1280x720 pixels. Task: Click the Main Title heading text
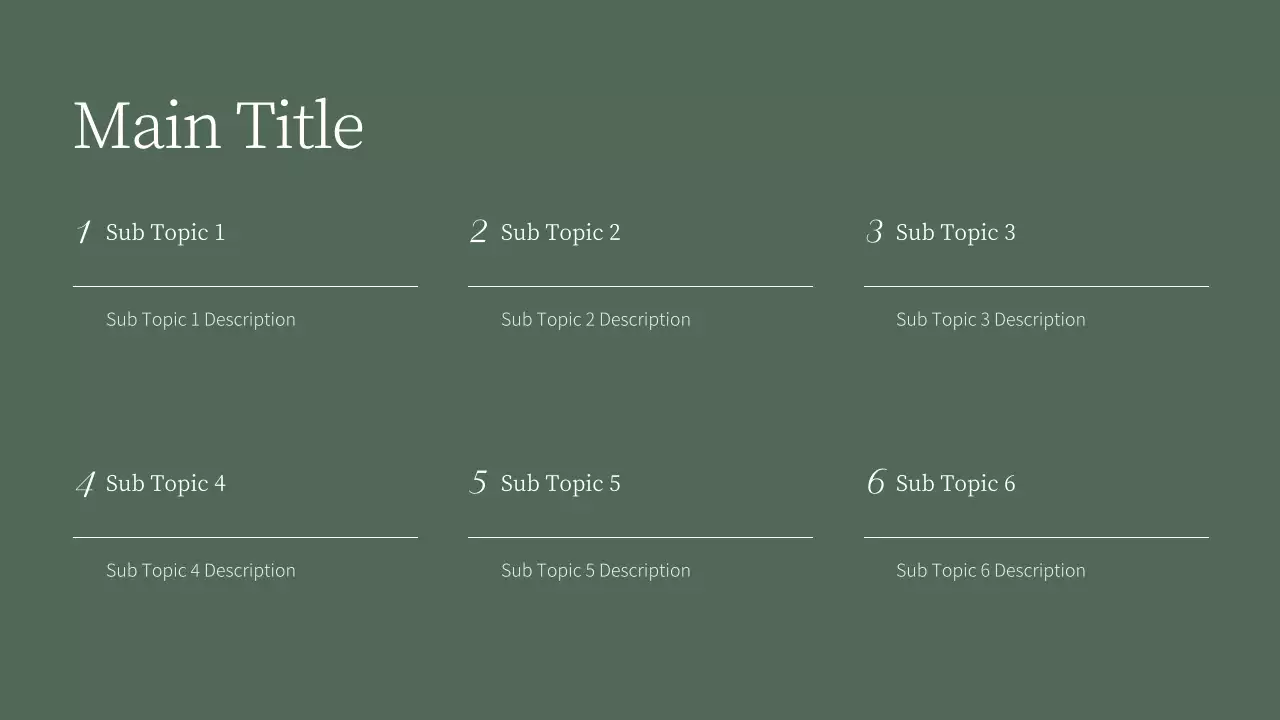pyautogui.click(x=218, y=126)
